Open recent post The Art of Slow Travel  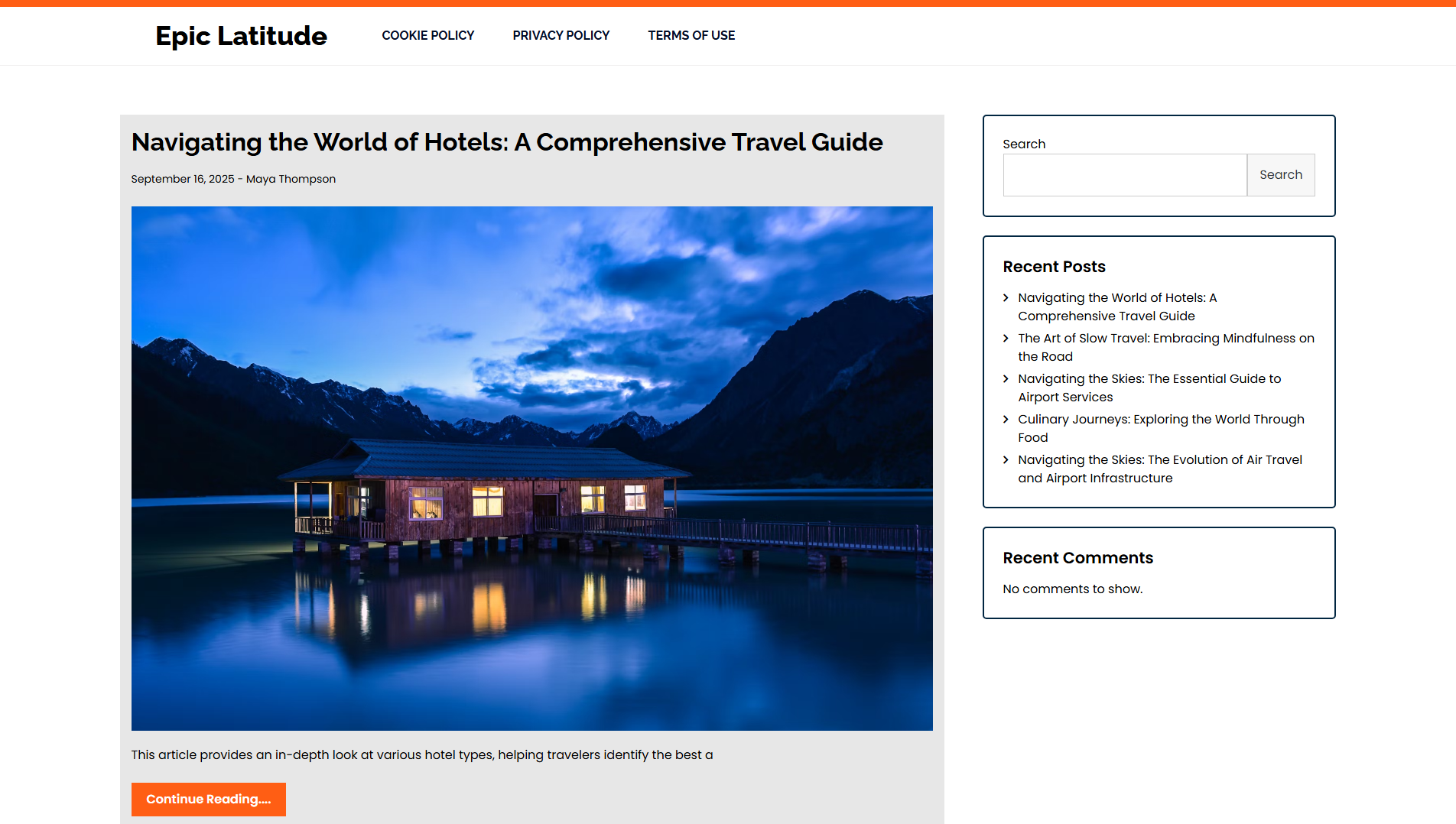pyautogui.click(x=1166, y=347)
